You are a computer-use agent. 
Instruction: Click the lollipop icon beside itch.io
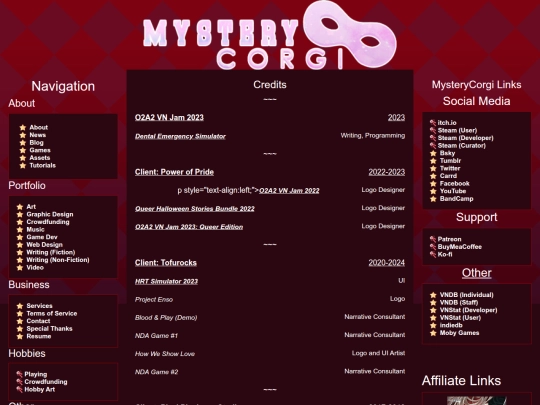click(433, 123)
